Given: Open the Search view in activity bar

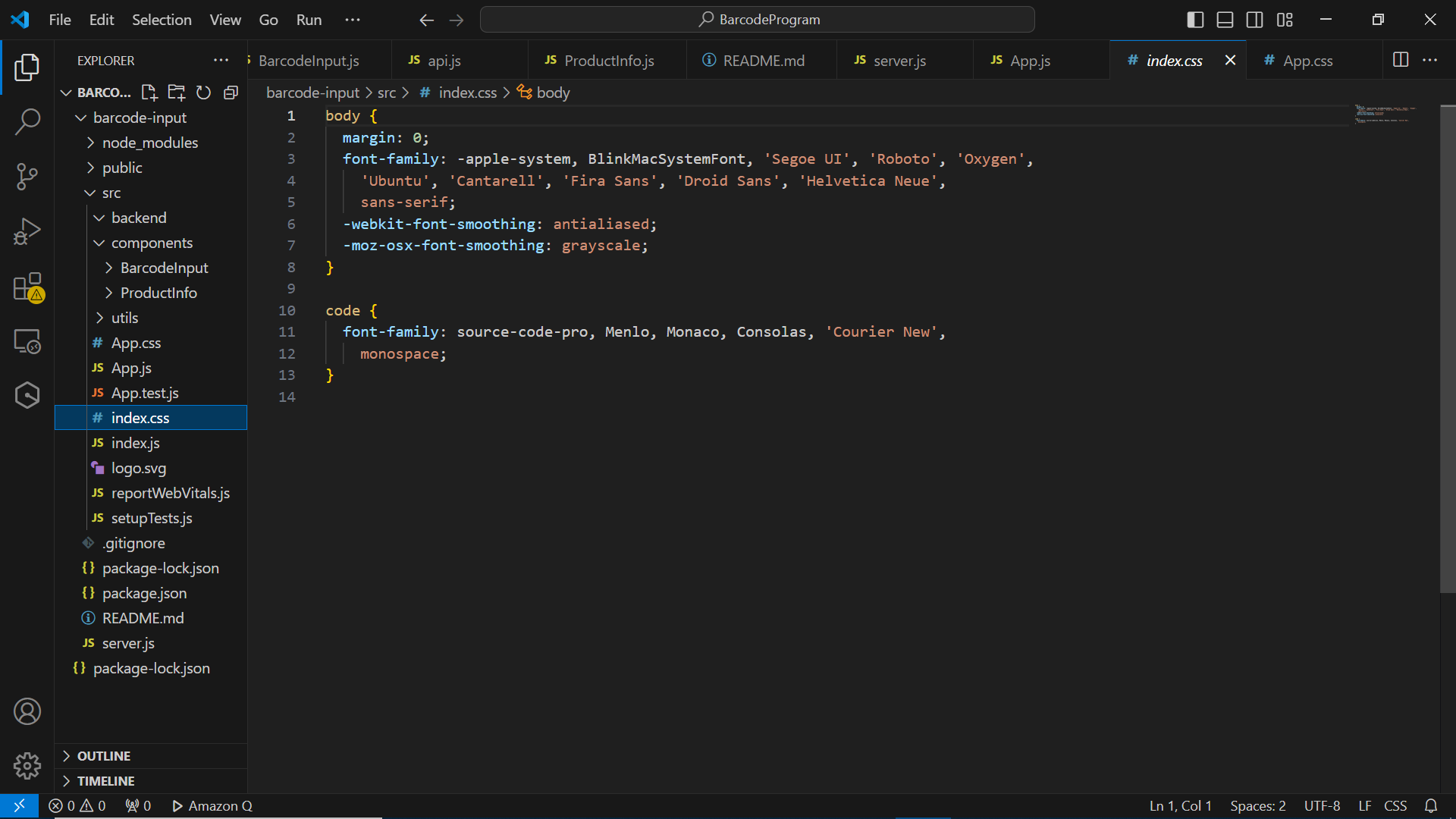Looking at the screenshot, I should coord(27,121).
